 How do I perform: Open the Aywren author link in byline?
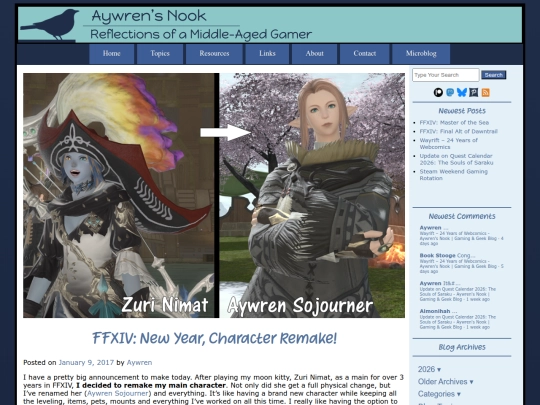click(139, 363)
